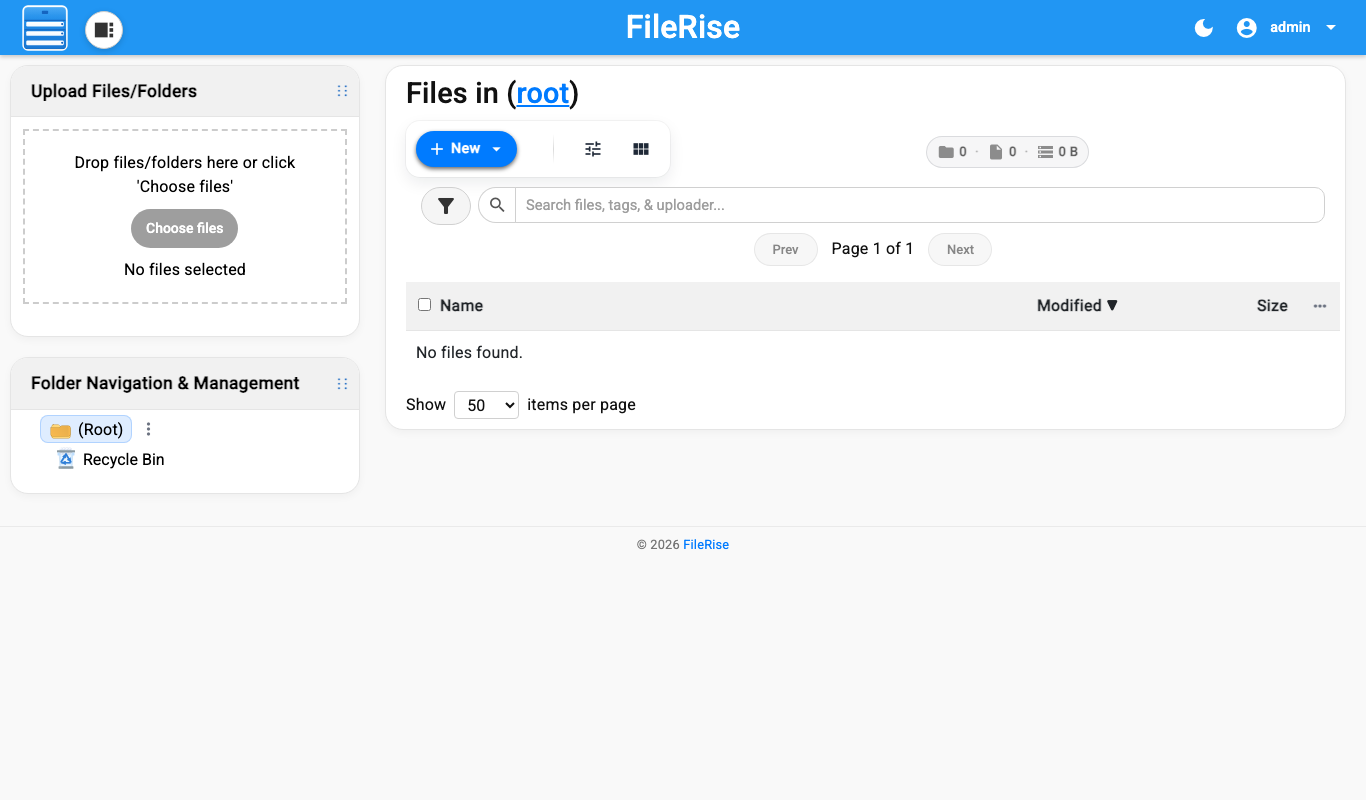This screenshot has height=800, width=1366.
Task: Sort by the Modified column header
Action: pyautogui.click(x=1077, y=306)
